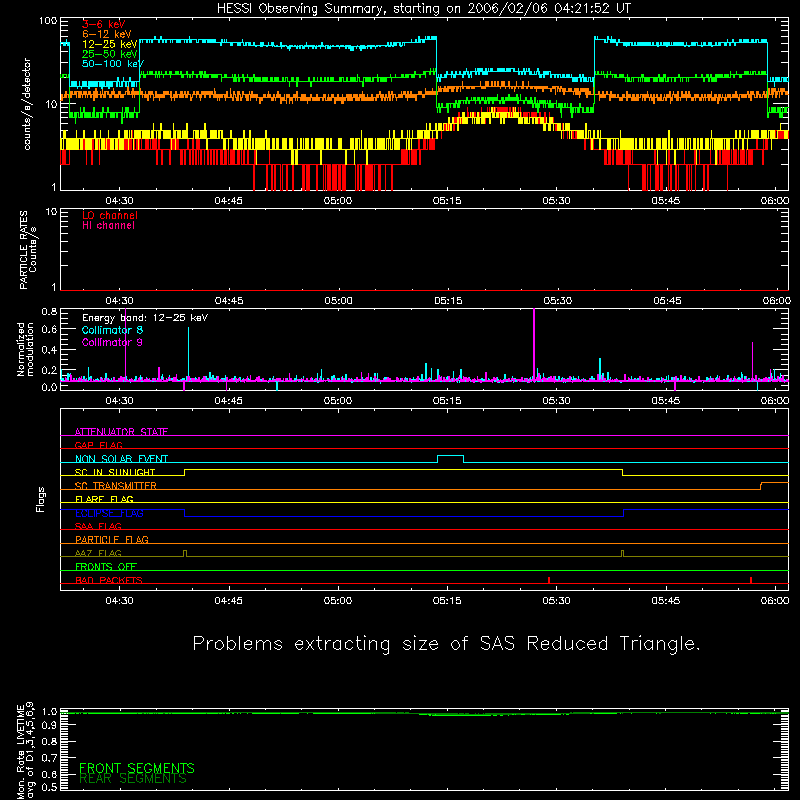Click the NON SOLAR EVENT flag label
This screenshot has width=800, height=800.
[121, 459]
